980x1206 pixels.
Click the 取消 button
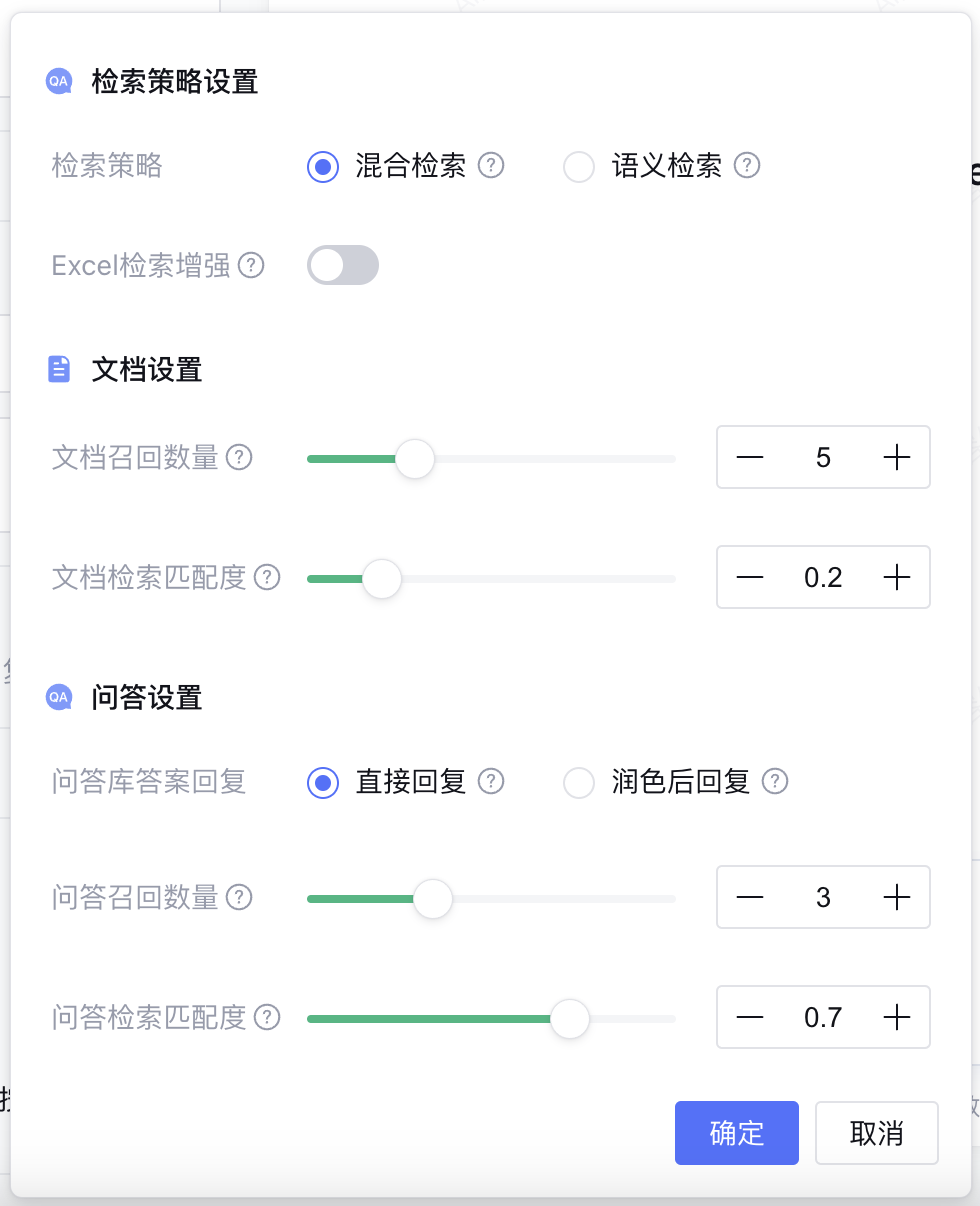pyautogui.click(x=877, y=1133)
